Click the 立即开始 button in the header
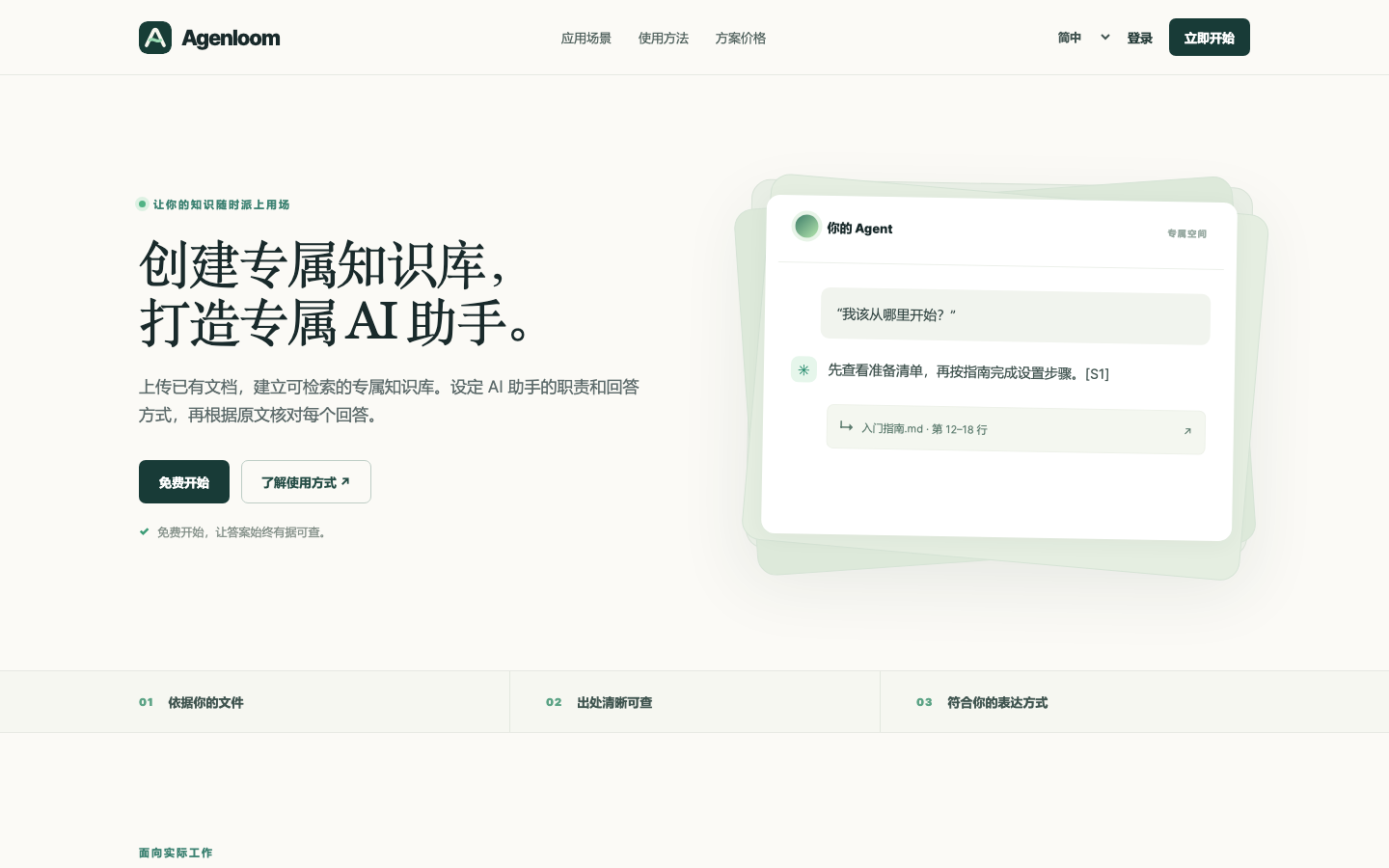This screenshot has height=868, width=1389. [x=1210, y=38]
